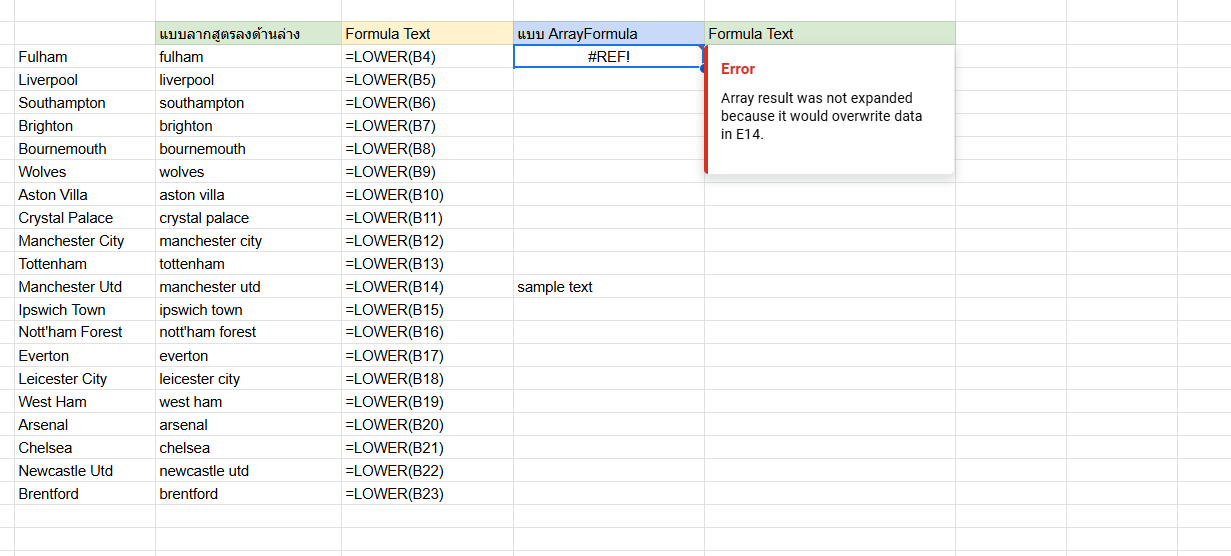
Task: Click the 'newcastle utd' lowercase cell
Action: (248, 471)
